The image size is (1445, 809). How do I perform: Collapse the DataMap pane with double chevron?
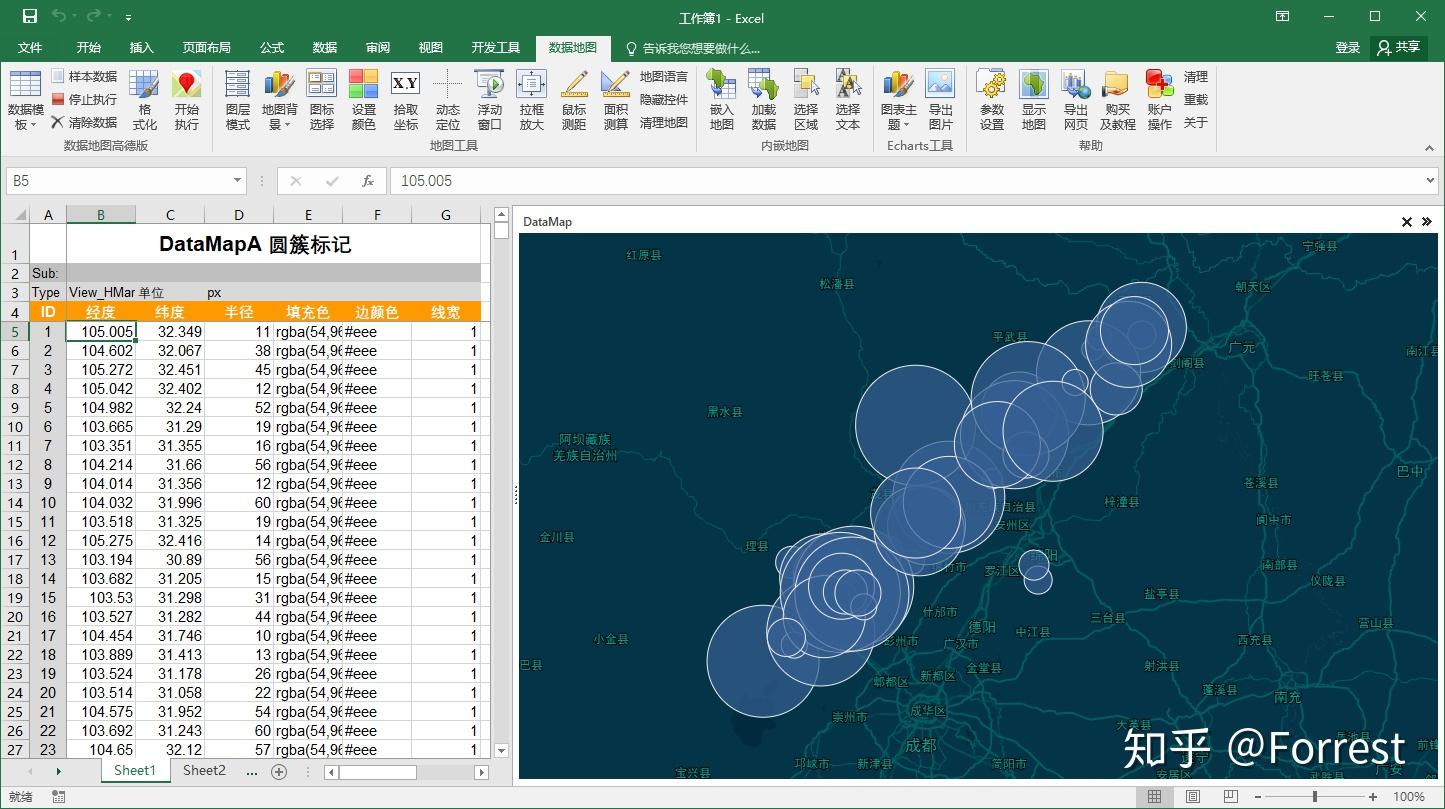click(x=1427, y=222)
